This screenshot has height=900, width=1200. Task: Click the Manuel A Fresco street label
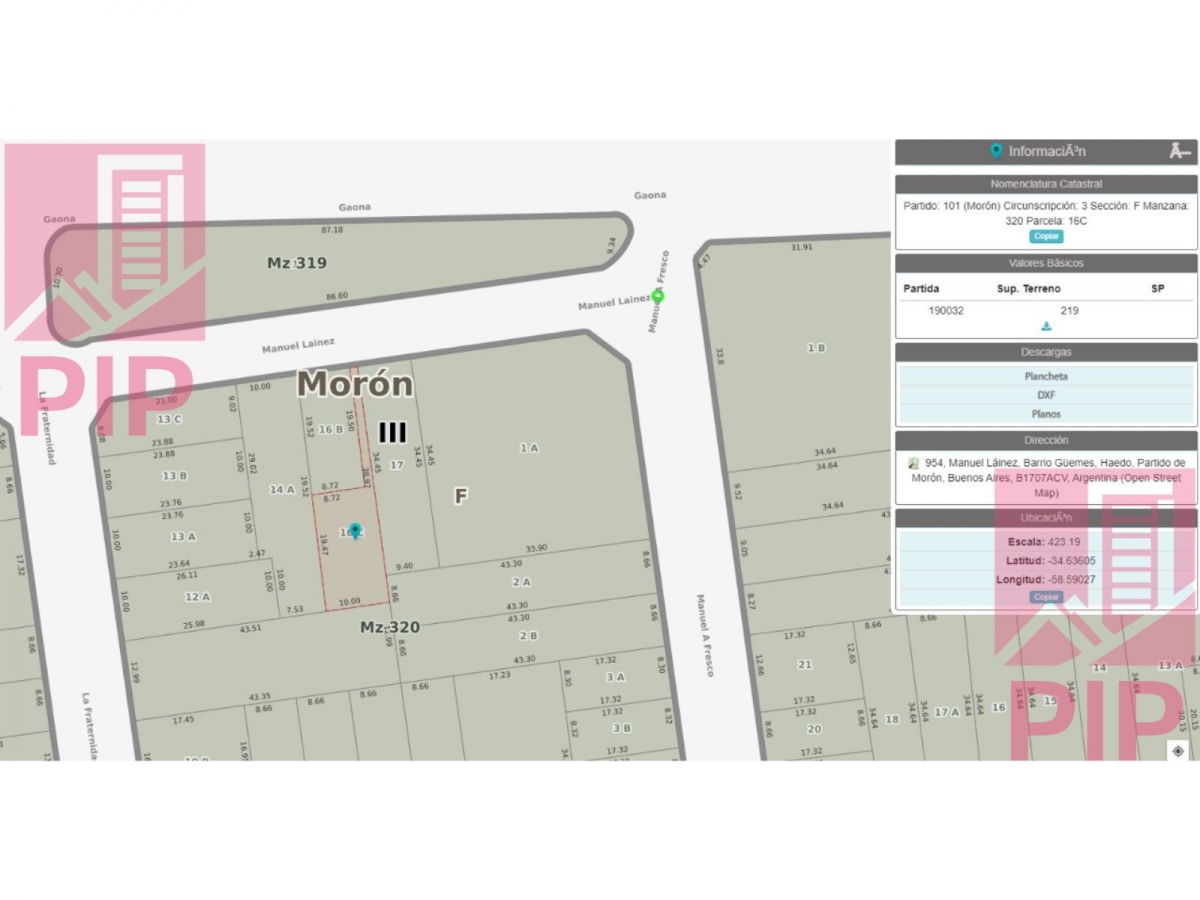(x=704, y=636)
